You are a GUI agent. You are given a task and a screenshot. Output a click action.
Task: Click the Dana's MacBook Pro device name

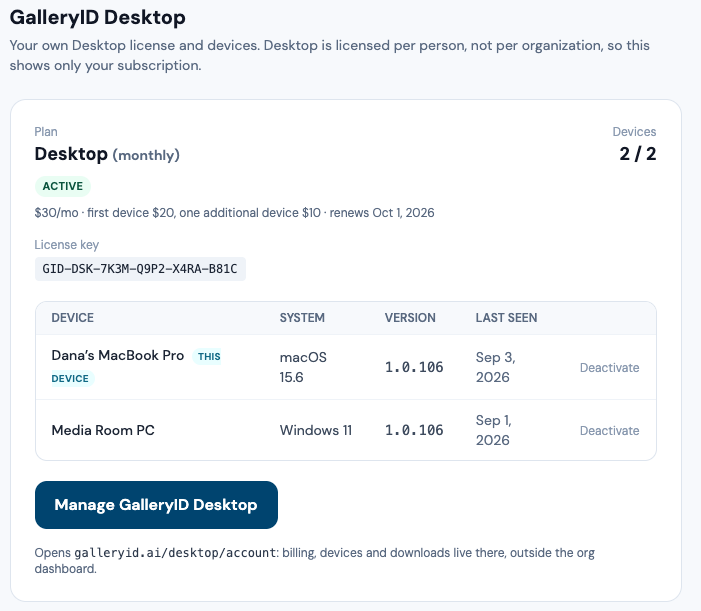pyautogui.click(x=118, y=355)
